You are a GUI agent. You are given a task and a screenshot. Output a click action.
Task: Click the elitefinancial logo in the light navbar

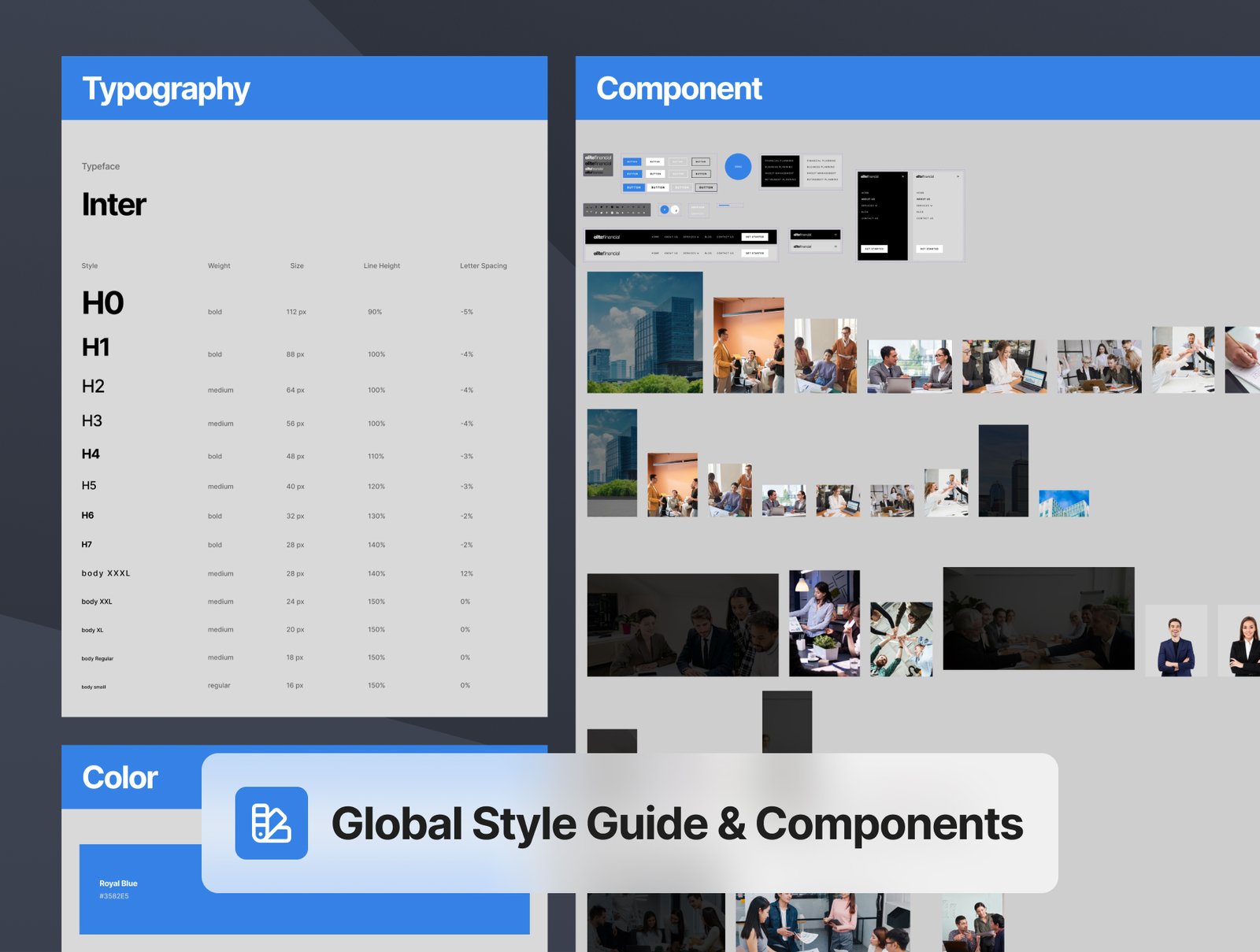coord(606,254)
